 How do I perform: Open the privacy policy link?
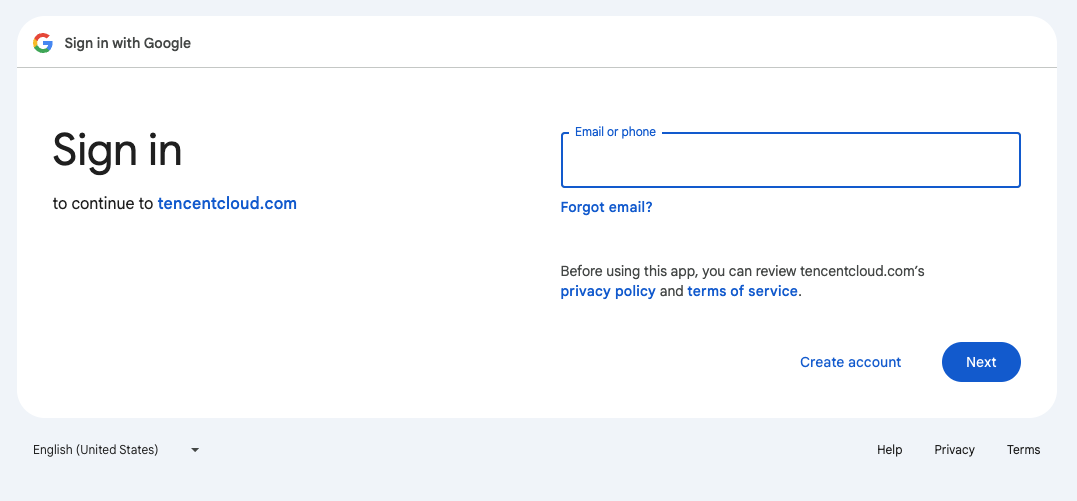click(x=607, y=291)
